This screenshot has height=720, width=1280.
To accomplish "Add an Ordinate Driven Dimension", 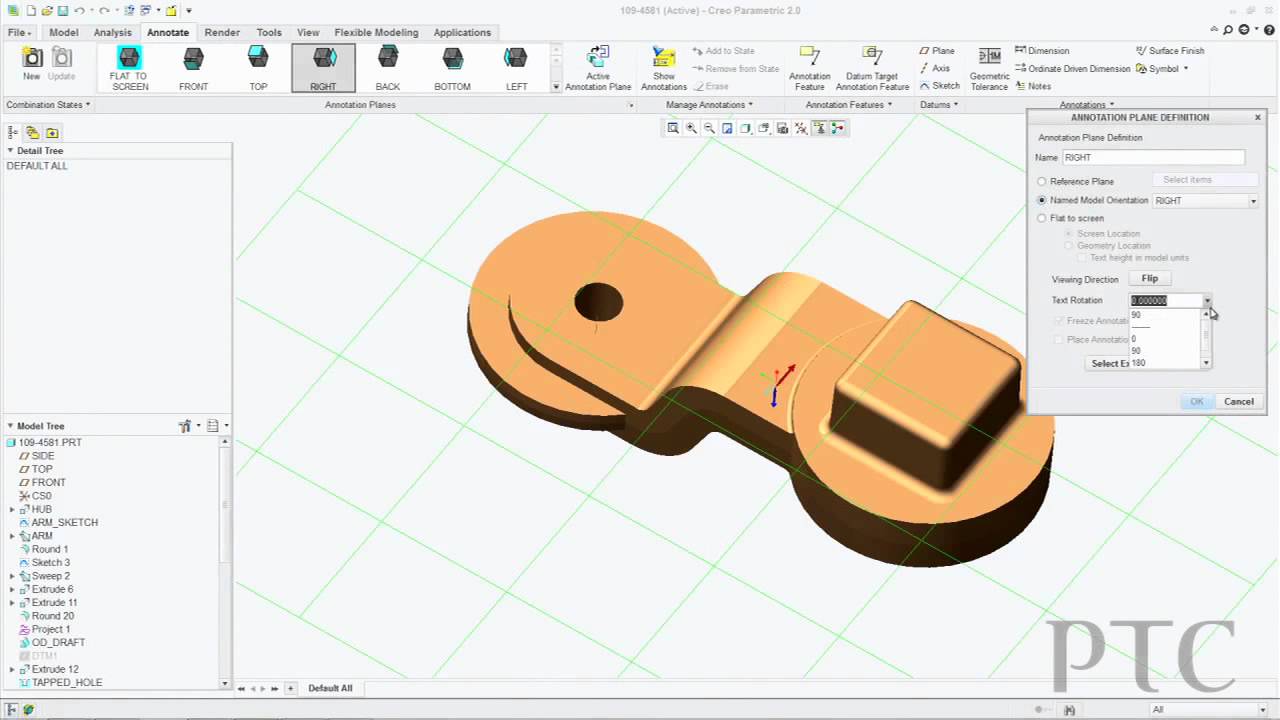I will click(1072, 69).
